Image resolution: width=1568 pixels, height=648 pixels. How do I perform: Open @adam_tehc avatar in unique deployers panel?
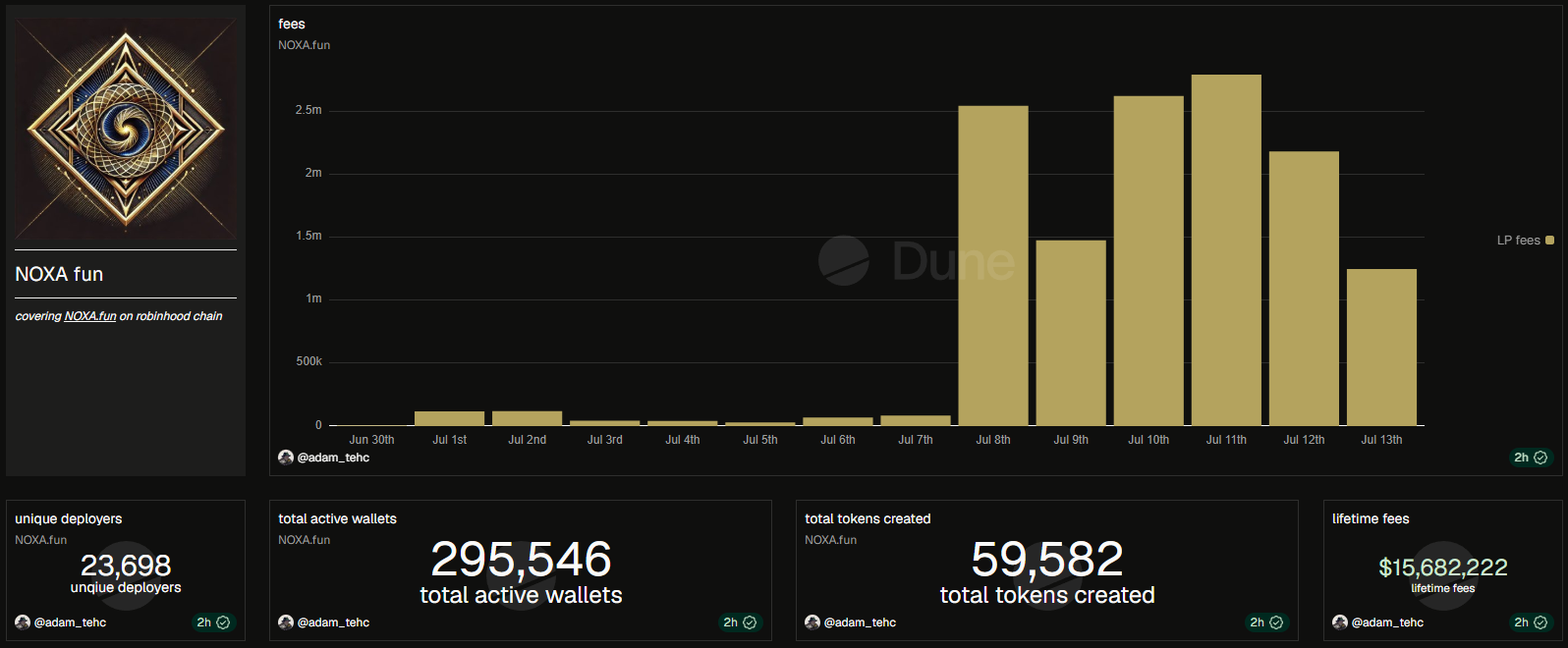point(23,622)
